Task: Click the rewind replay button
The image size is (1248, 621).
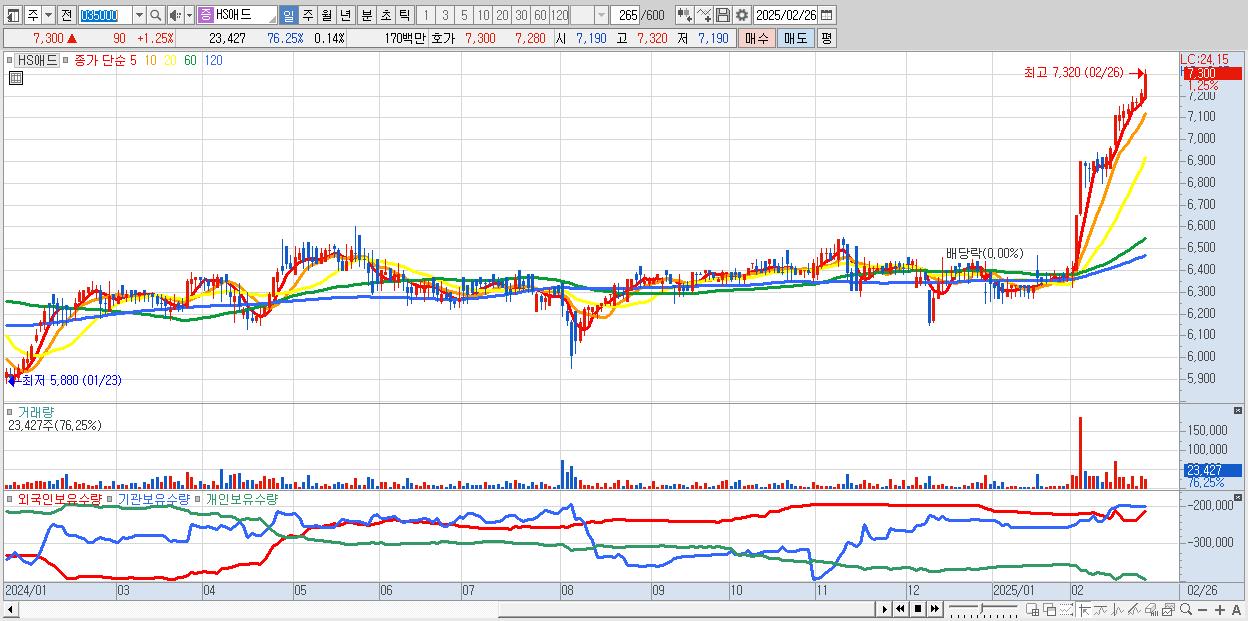Action: 900,609
